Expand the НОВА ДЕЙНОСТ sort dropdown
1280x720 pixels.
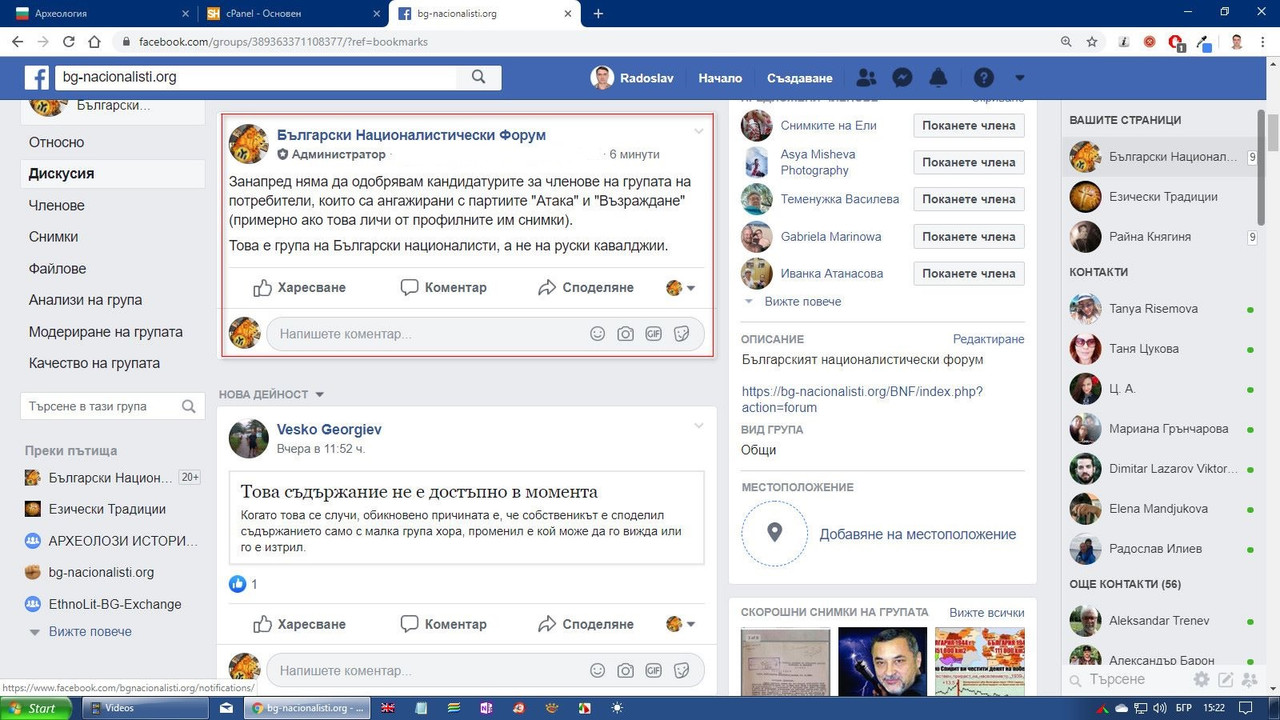pyautogui.click(x=272, y=395)
